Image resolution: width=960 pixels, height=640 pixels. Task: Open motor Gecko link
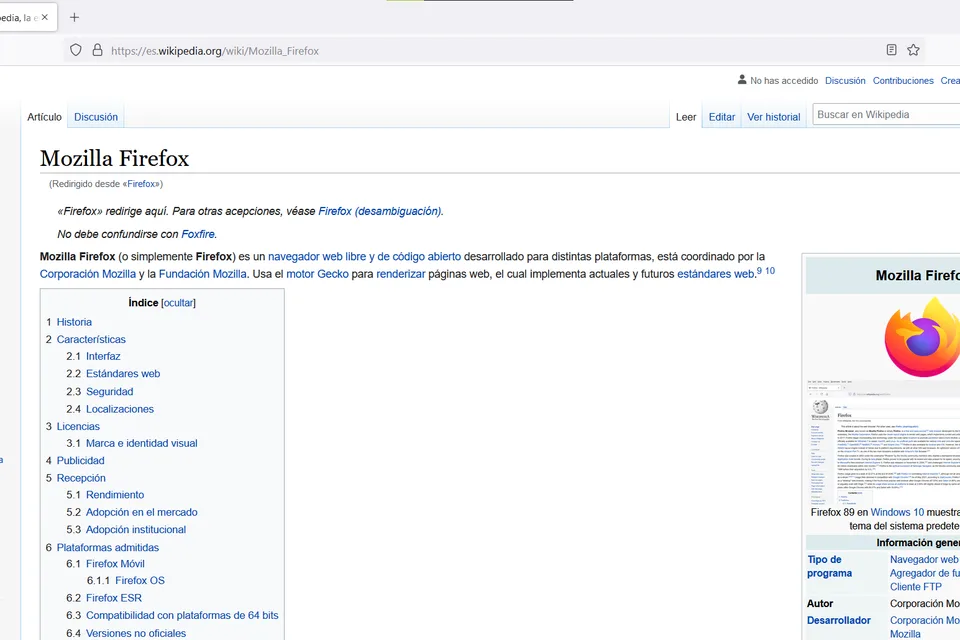pos(317,274)
